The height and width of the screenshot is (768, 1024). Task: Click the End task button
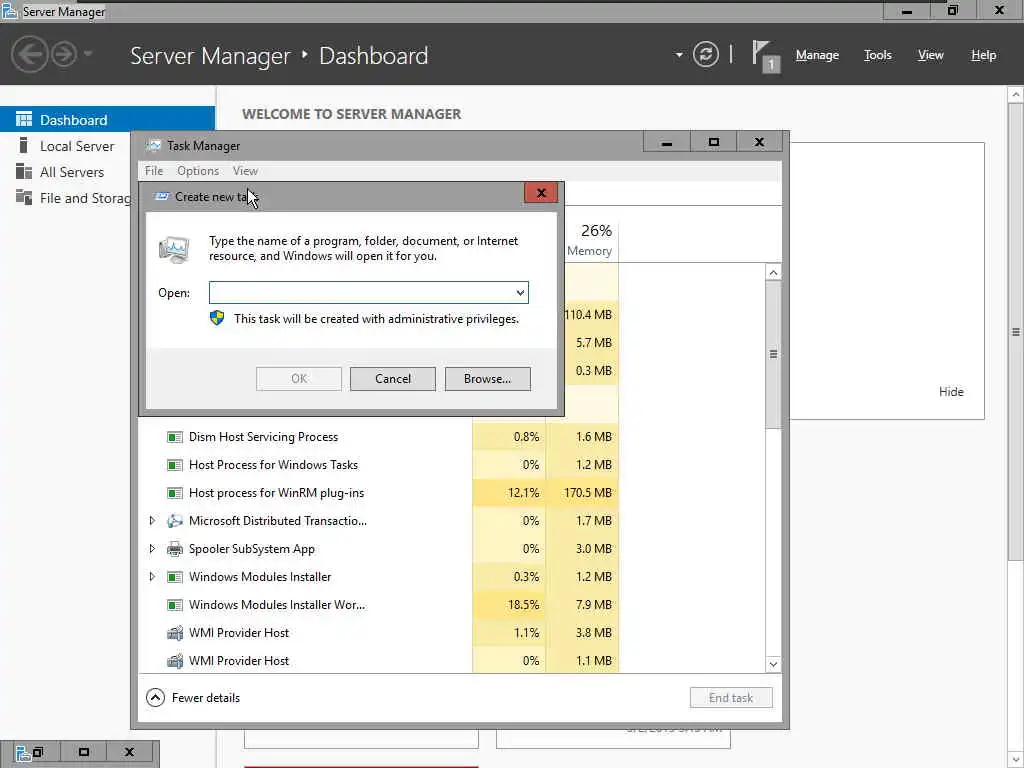[x=731, y=697]
